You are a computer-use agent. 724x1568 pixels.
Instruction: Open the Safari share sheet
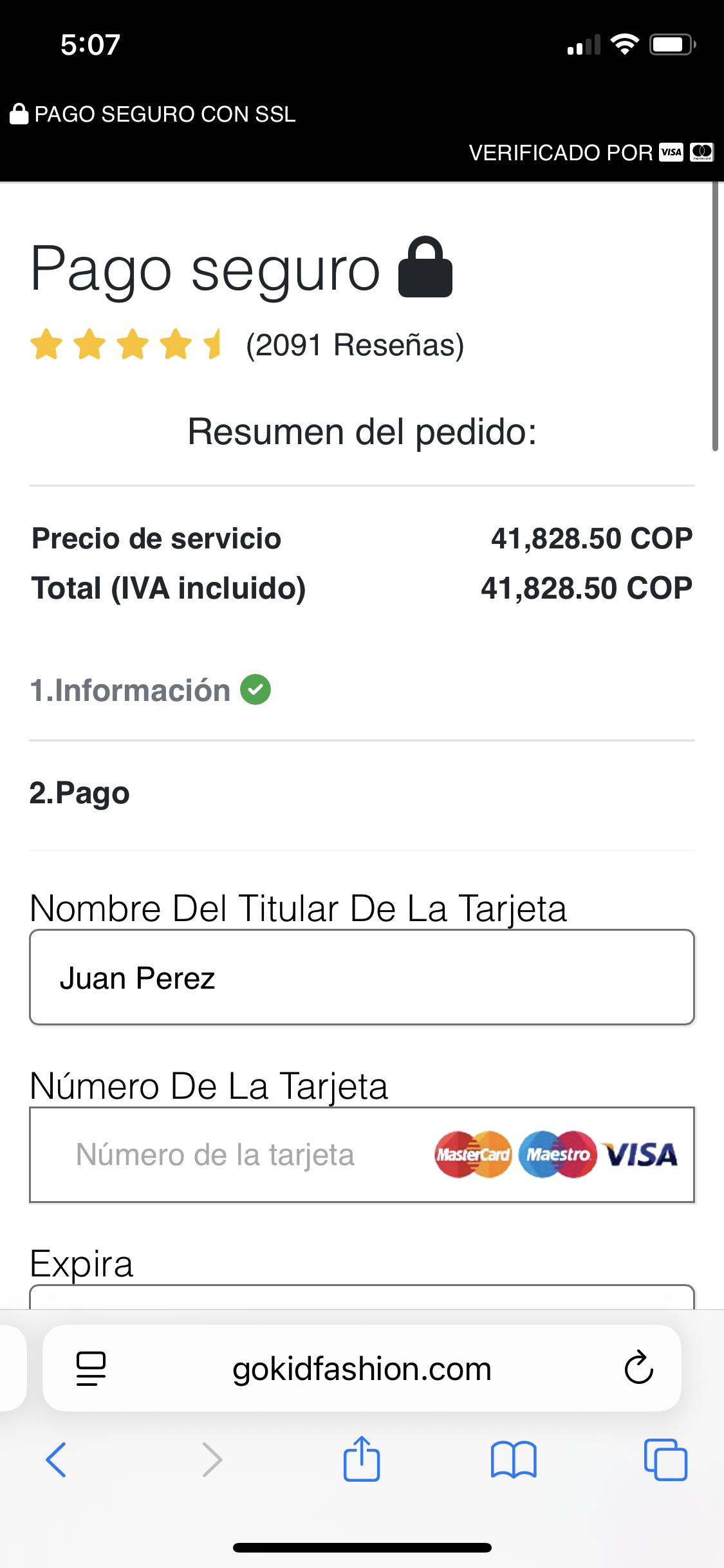[x=362, y=1459]
